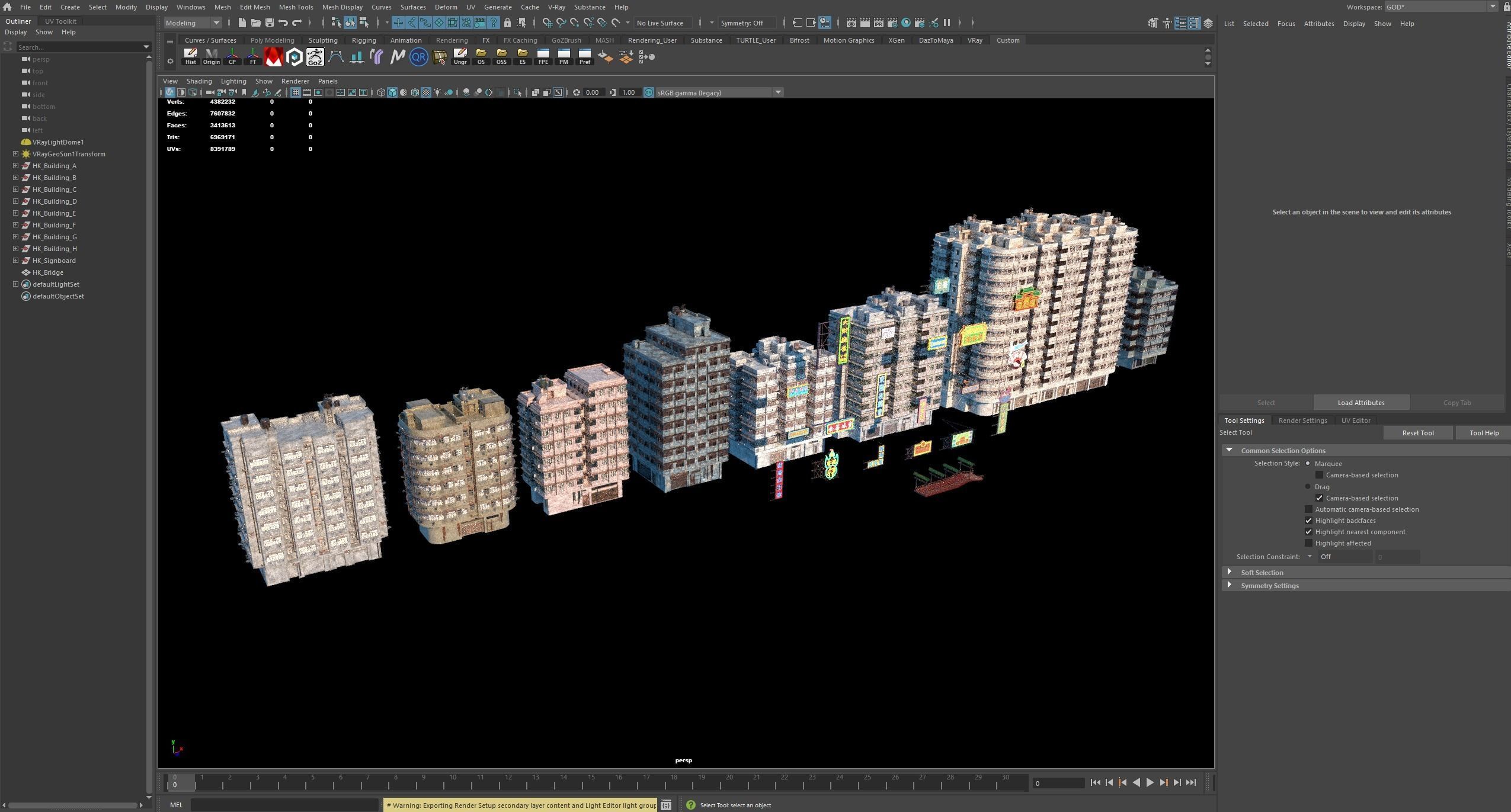Click the Reset Tool button

click(x=1417, y=432)
